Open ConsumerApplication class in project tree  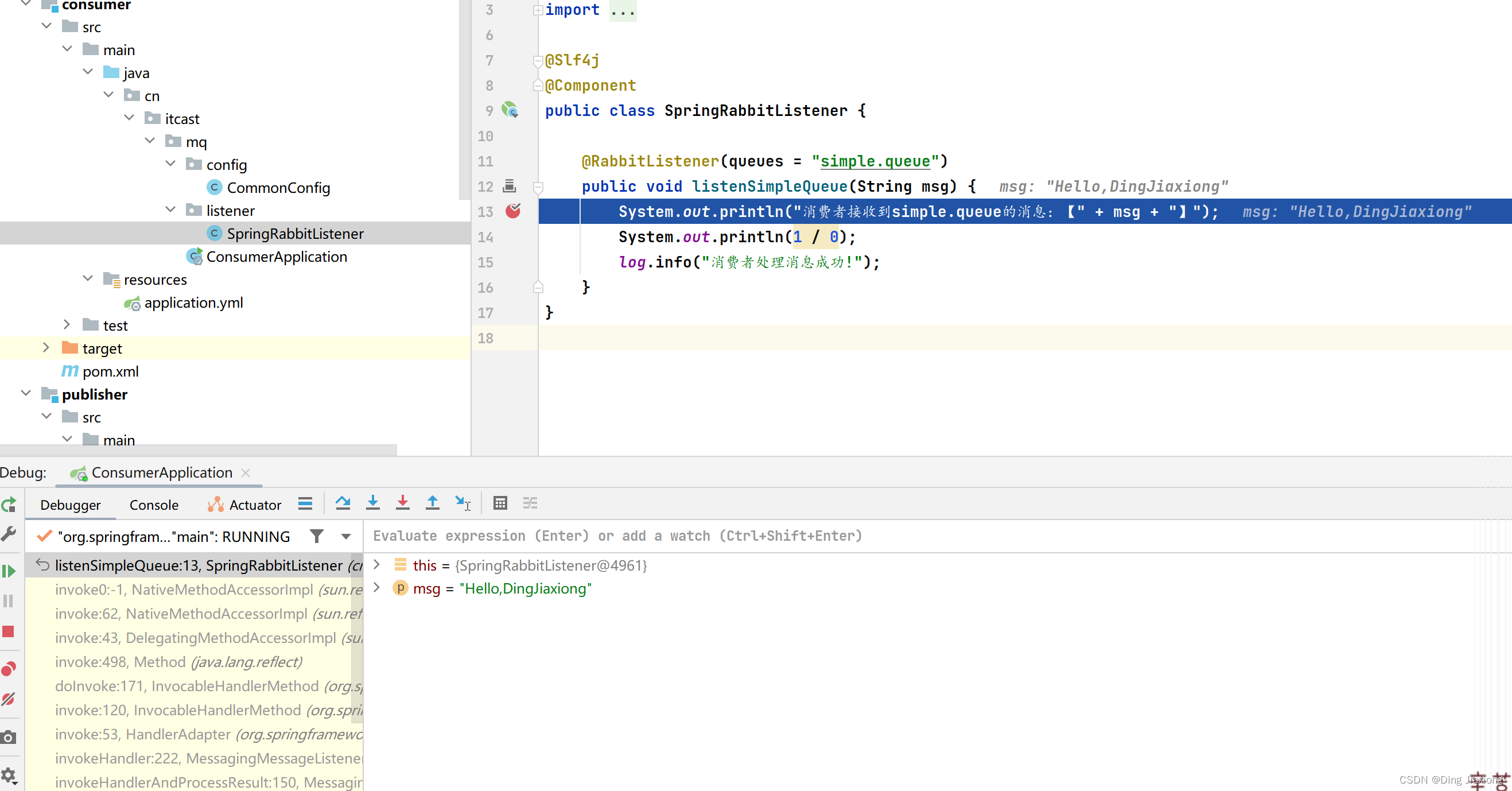tap(267, 256)
